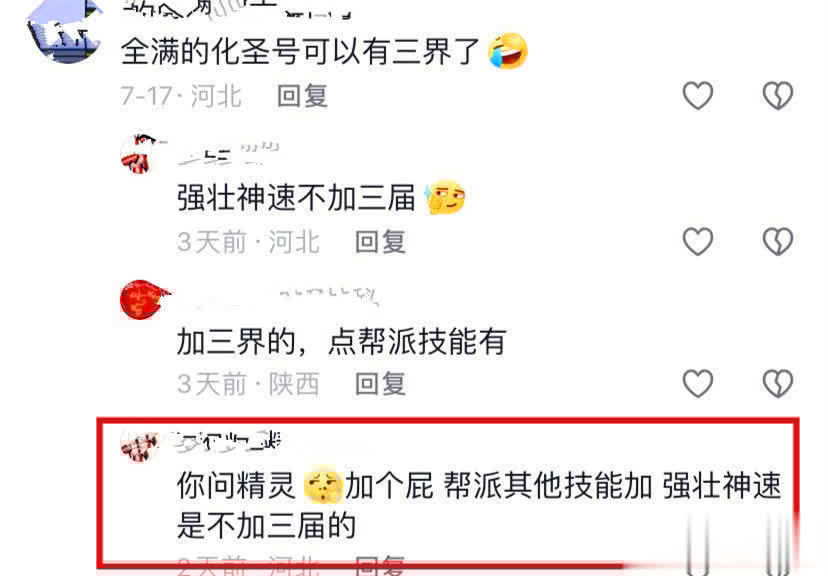The image size is (828, 576).
Task: Dislike the 加三界的，点帮派技能有 reply
Action: coord(777,383)
